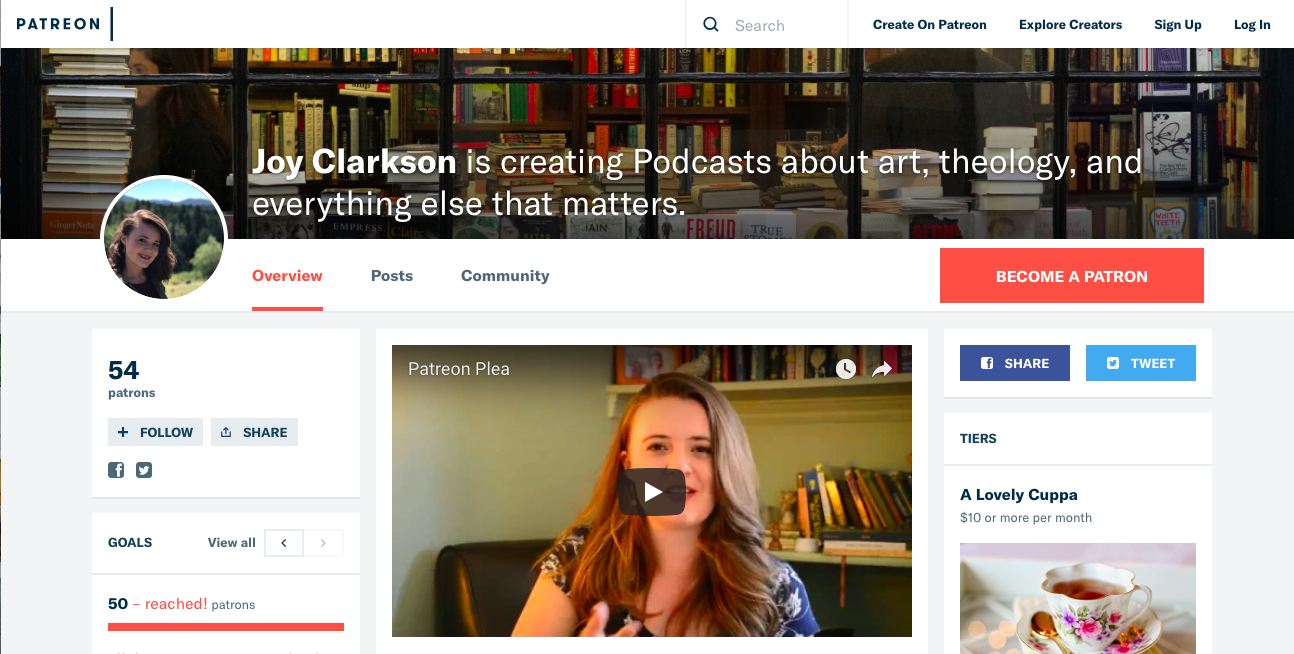Click the 50 patrons goal progress bar

tap(226, 627)
